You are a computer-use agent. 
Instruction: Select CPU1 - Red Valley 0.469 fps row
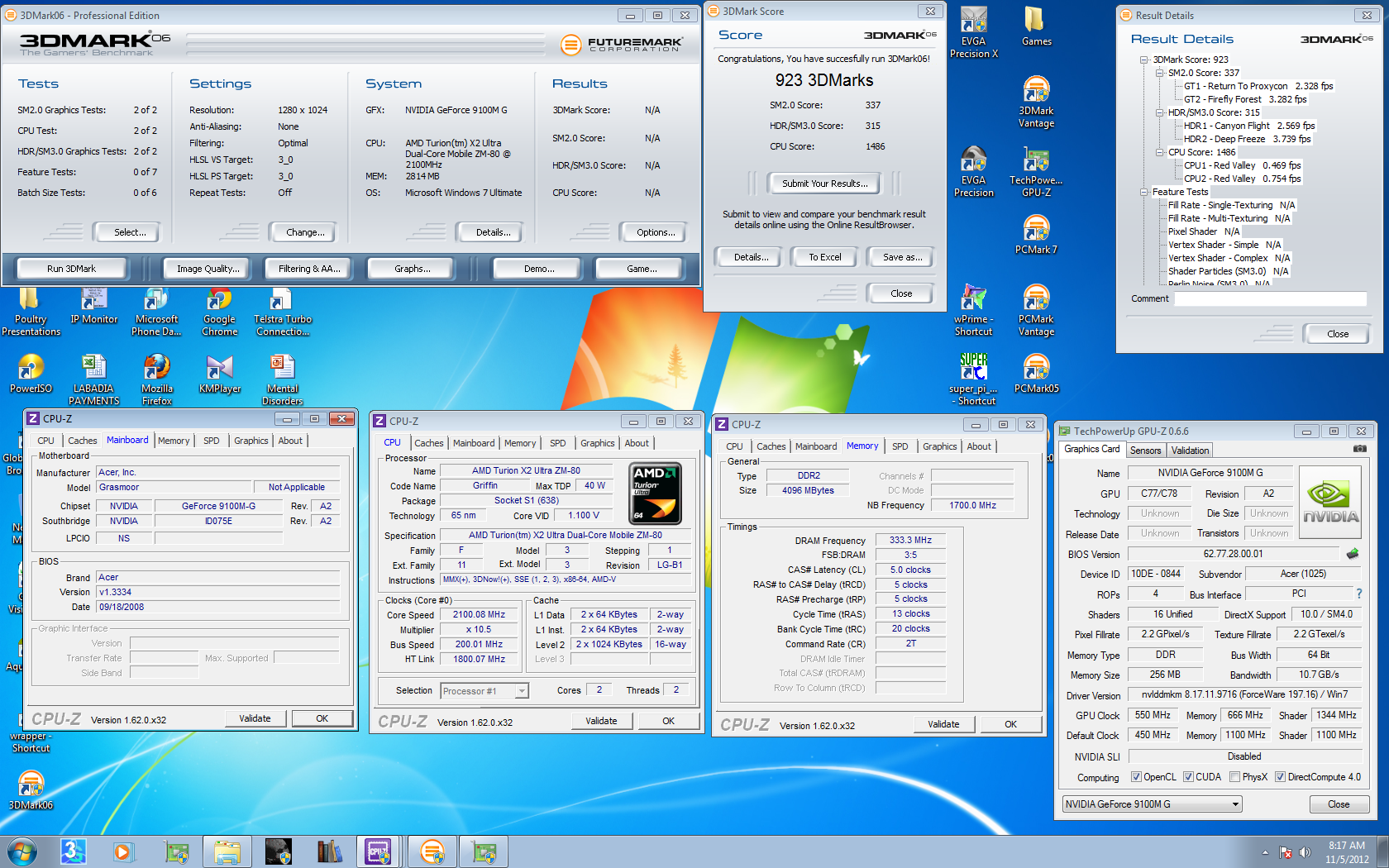coord(1242,165)
